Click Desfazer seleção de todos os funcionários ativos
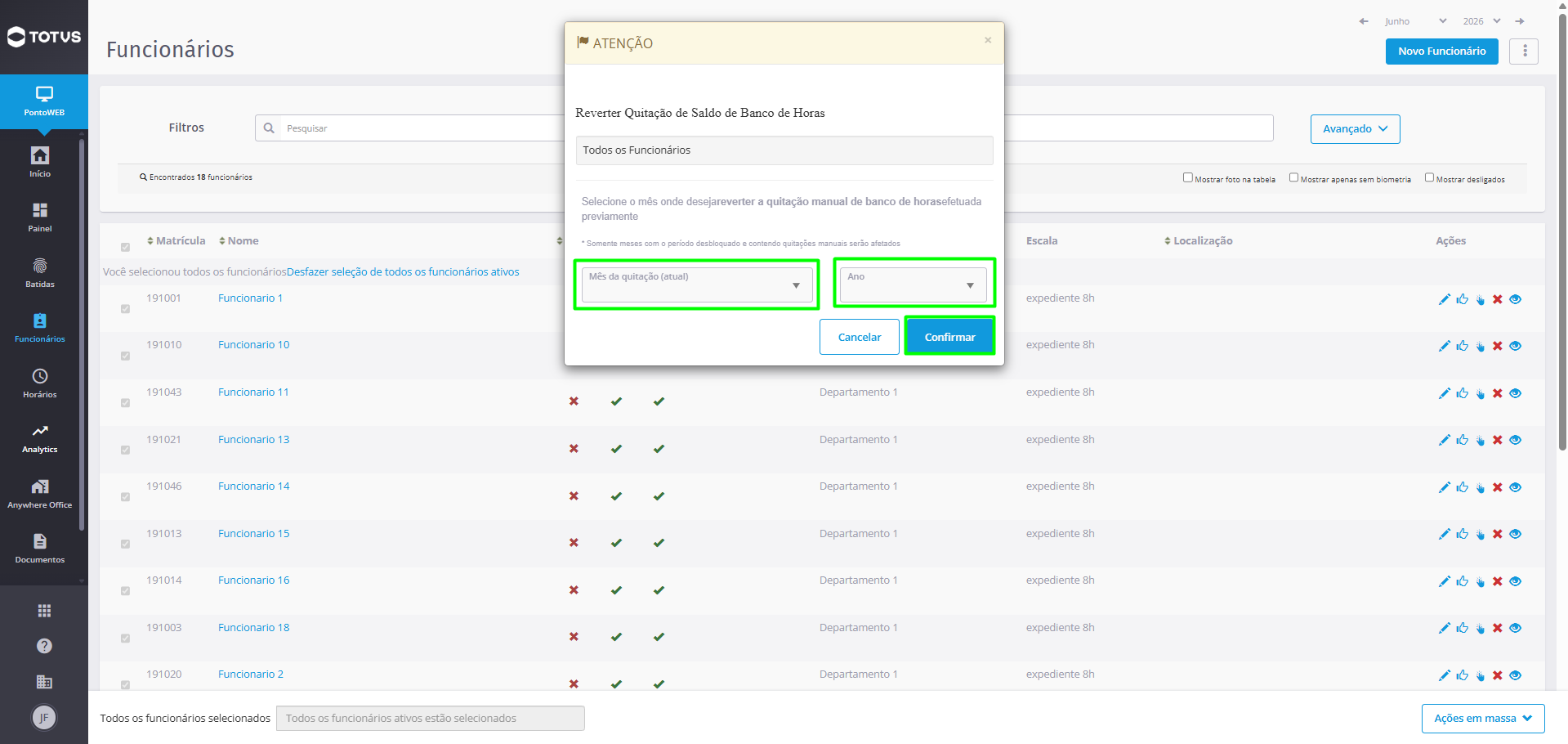 [x=403, y=271]
